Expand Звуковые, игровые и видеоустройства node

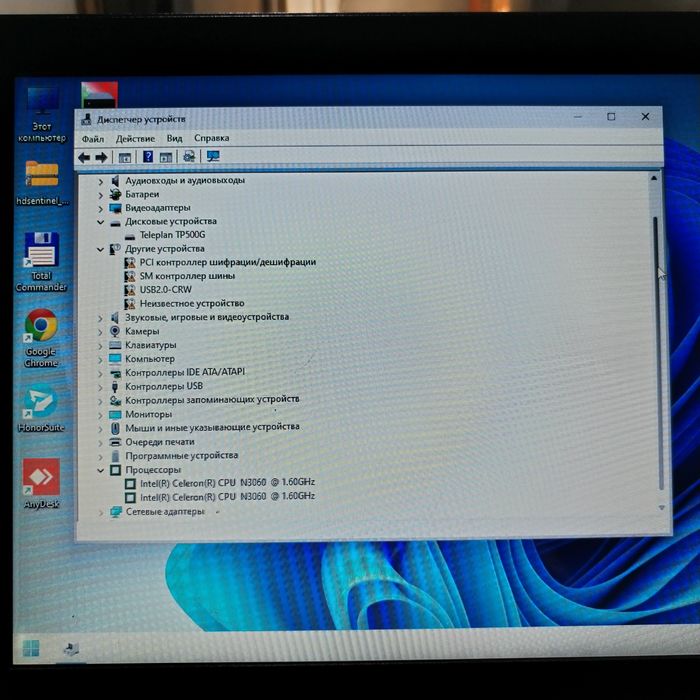pyautogui.click(x=100, y=318)
